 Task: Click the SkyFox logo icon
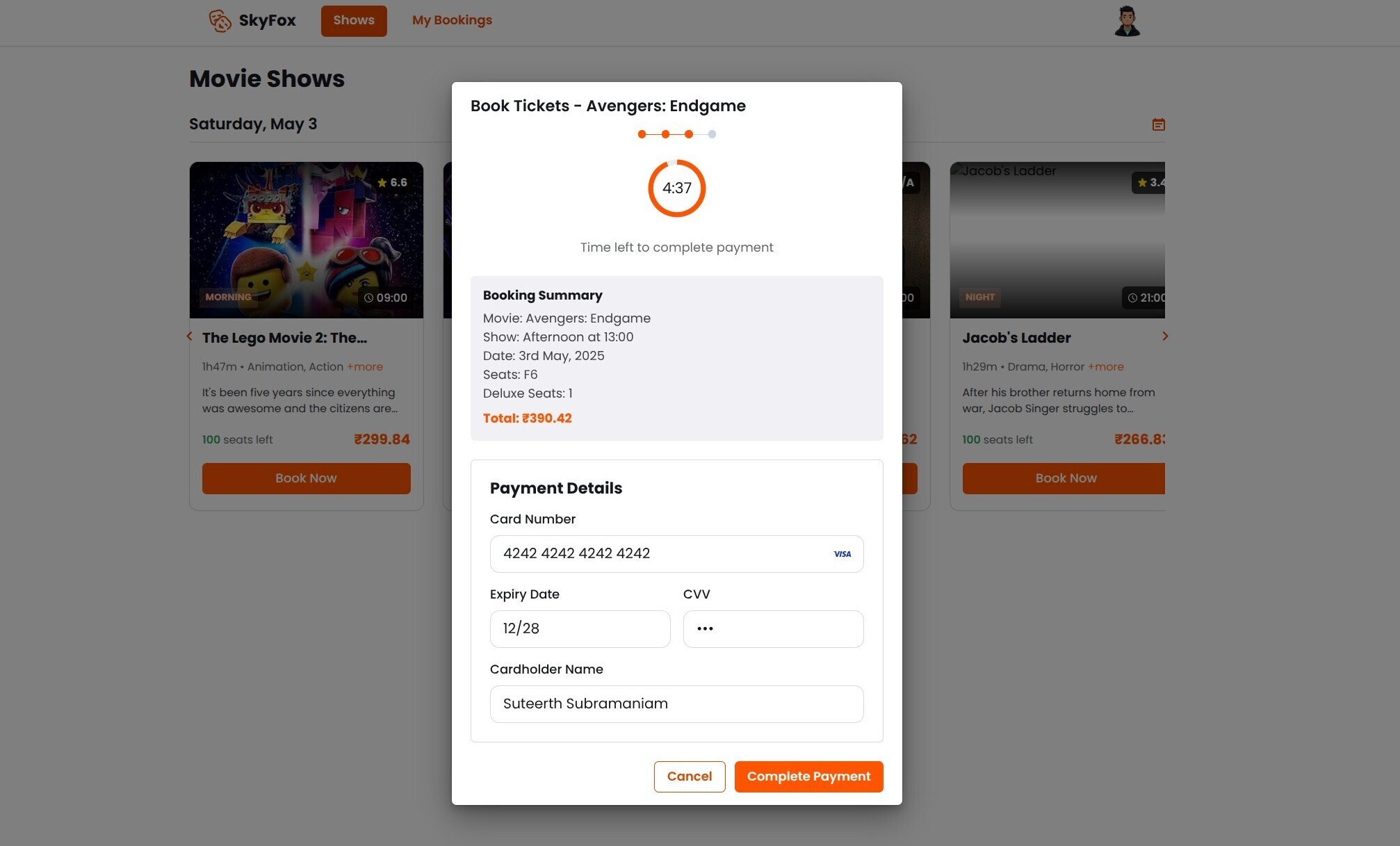220,21
